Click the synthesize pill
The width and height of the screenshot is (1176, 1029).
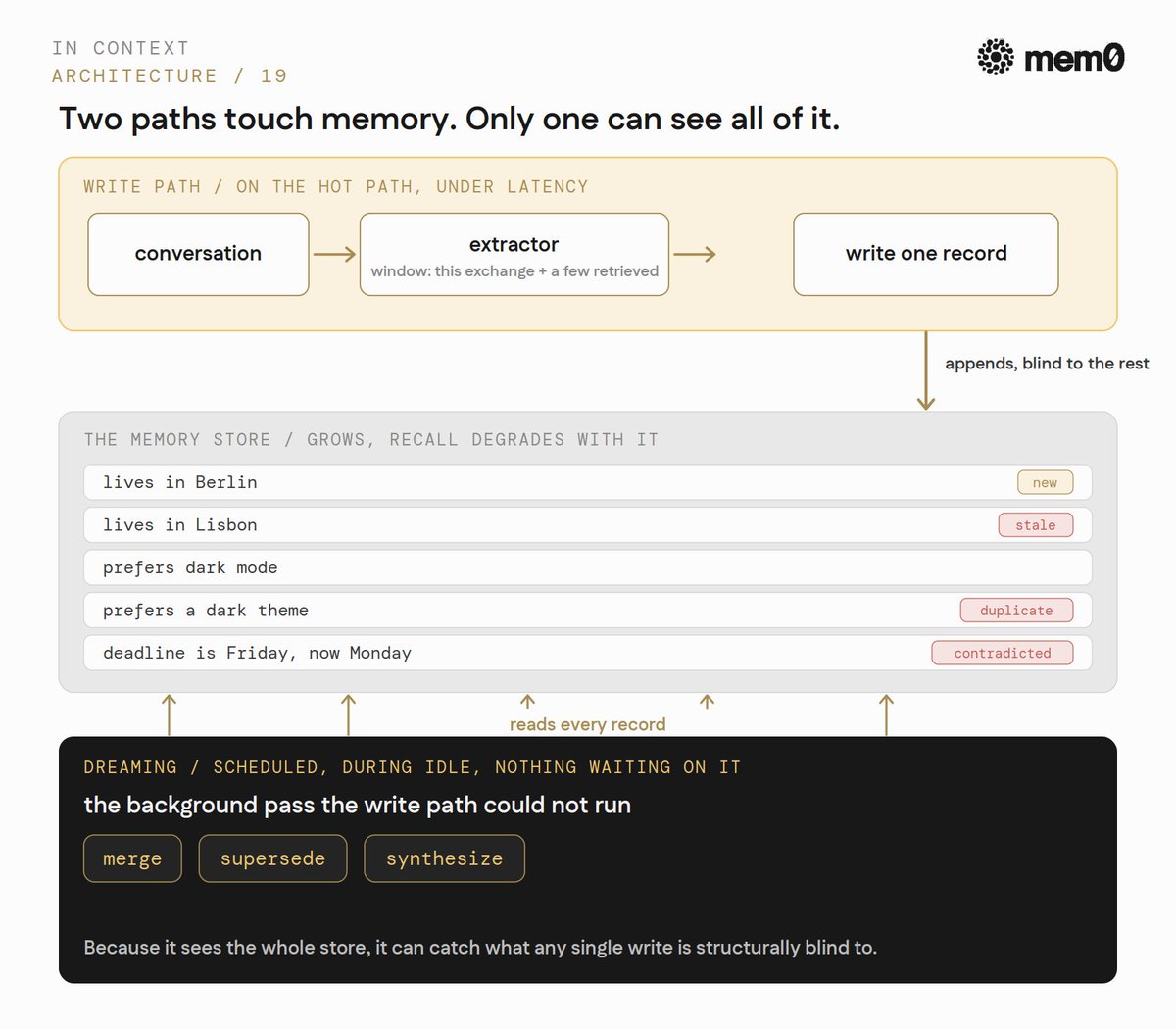point(444,858)
